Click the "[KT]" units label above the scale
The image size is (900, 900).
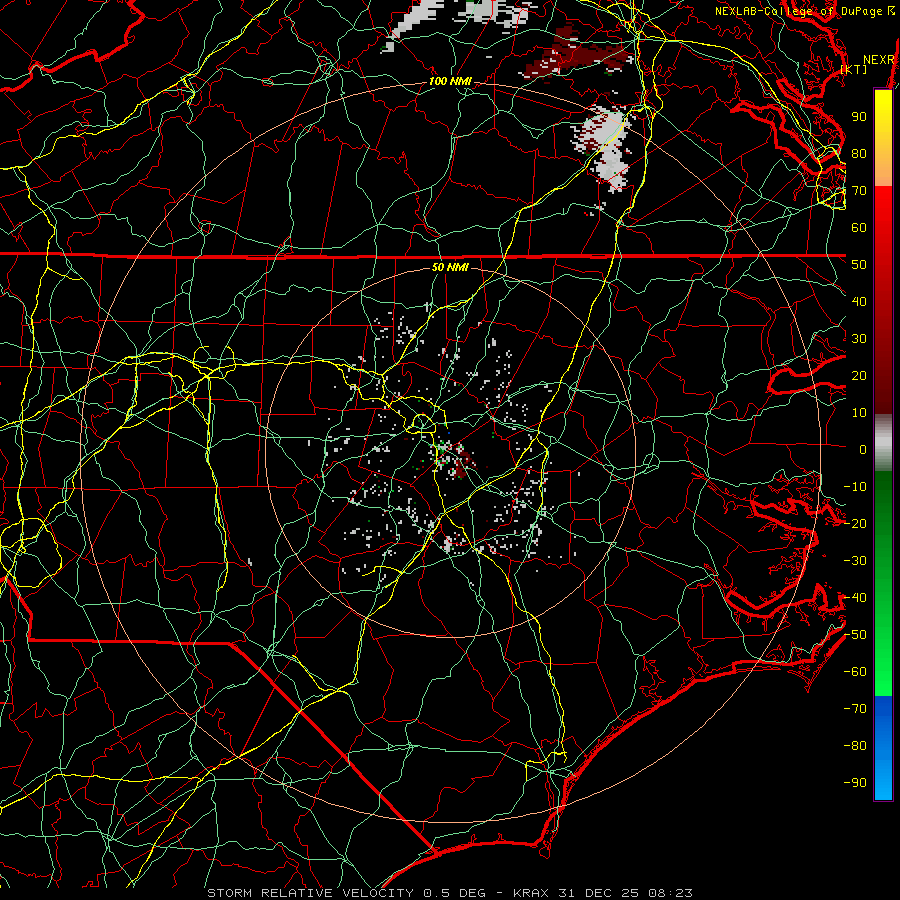[x=854, y=69]
